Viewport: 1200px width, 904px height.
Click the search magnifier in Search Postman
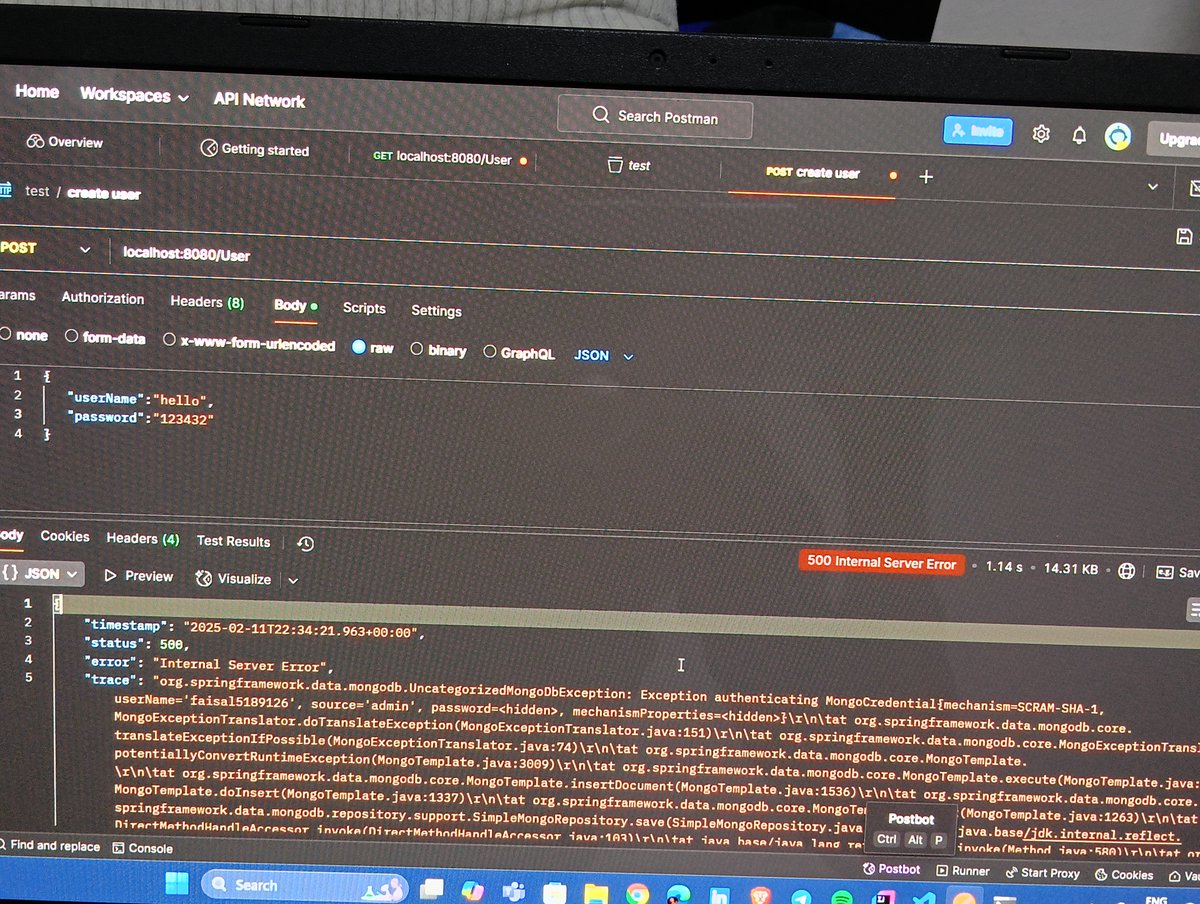tap(601, 115)
